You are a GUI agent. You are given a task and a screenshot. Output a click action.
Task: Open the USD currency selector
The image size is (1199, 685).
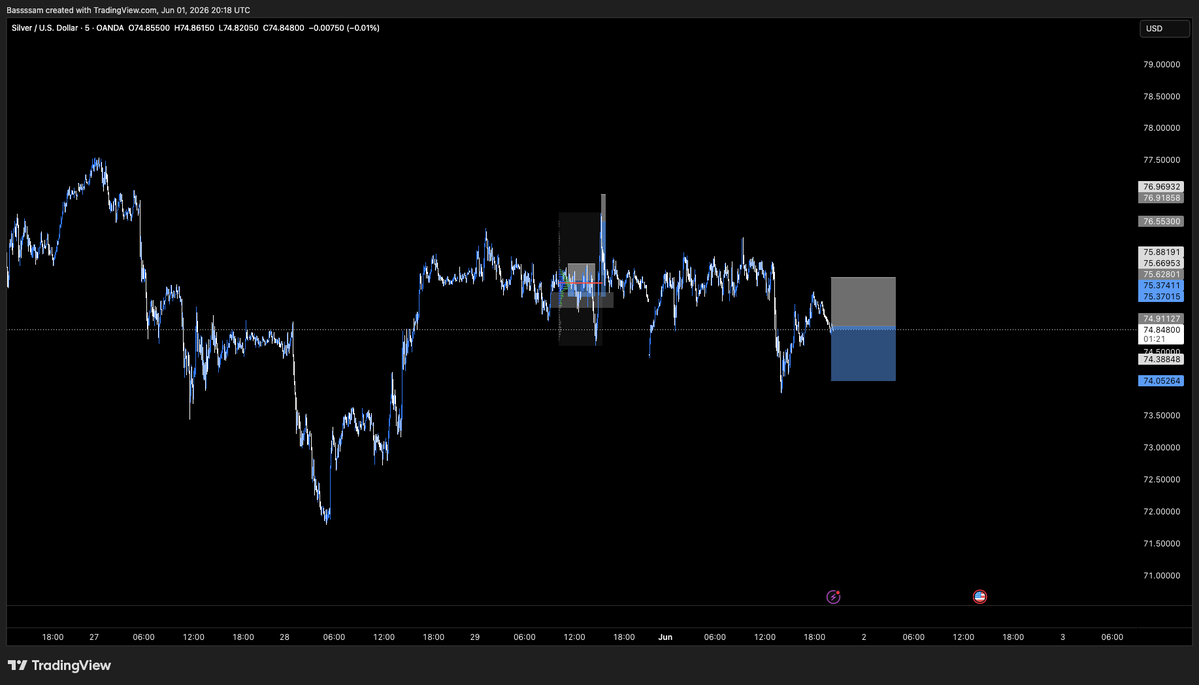(1165, 28)
